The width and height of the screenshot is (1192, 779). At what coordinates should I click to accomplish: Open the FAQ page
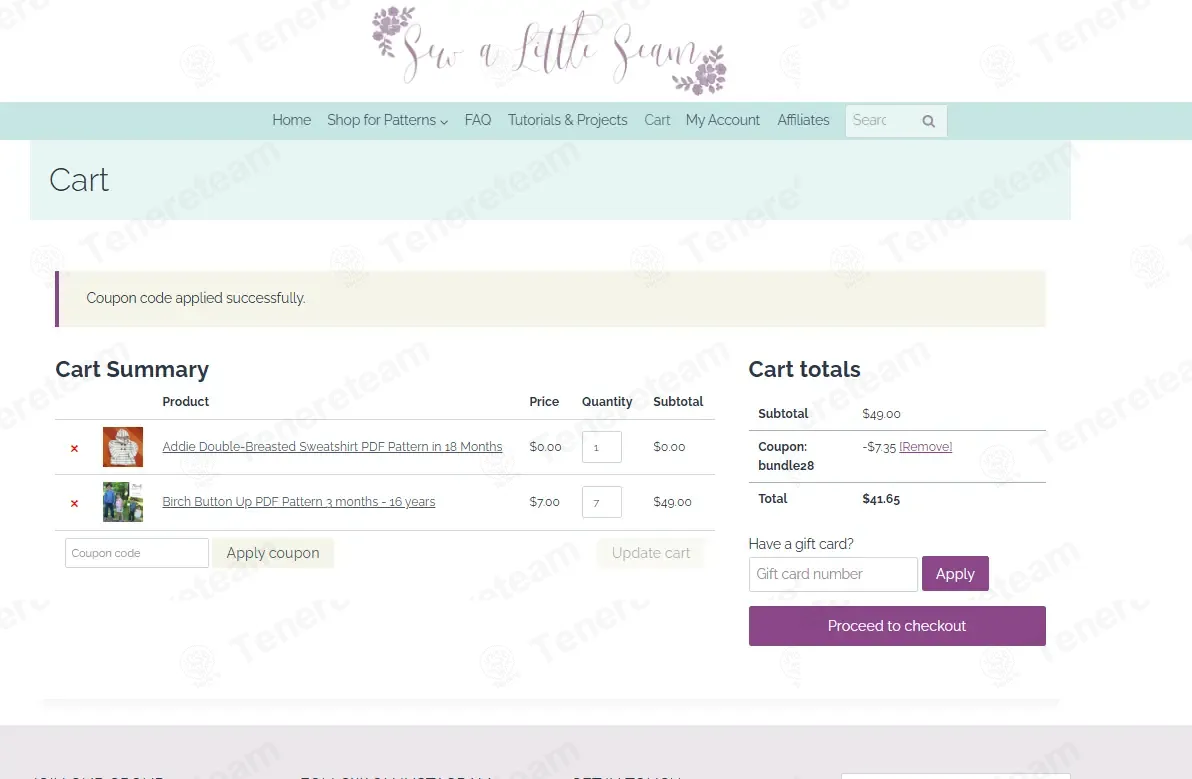click(x=477, y=120)
